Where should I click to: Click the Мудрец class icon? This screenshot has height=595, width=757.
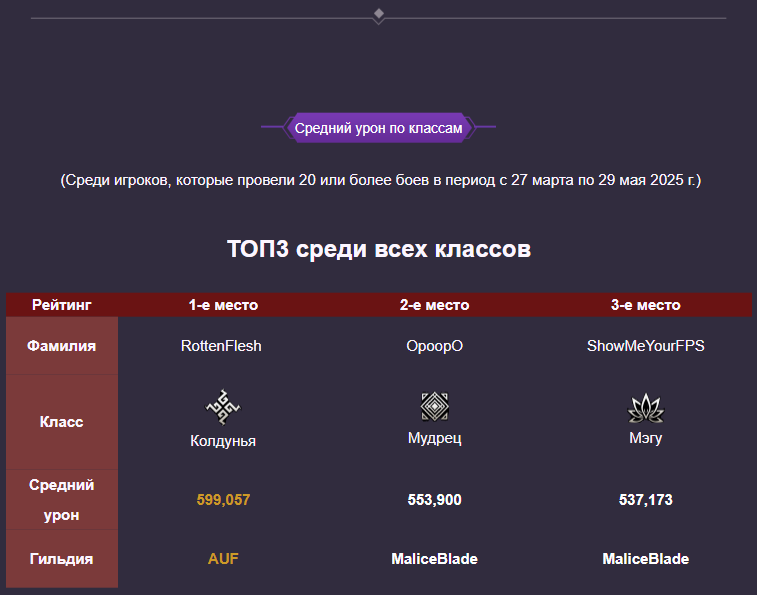tap(435, 406)
